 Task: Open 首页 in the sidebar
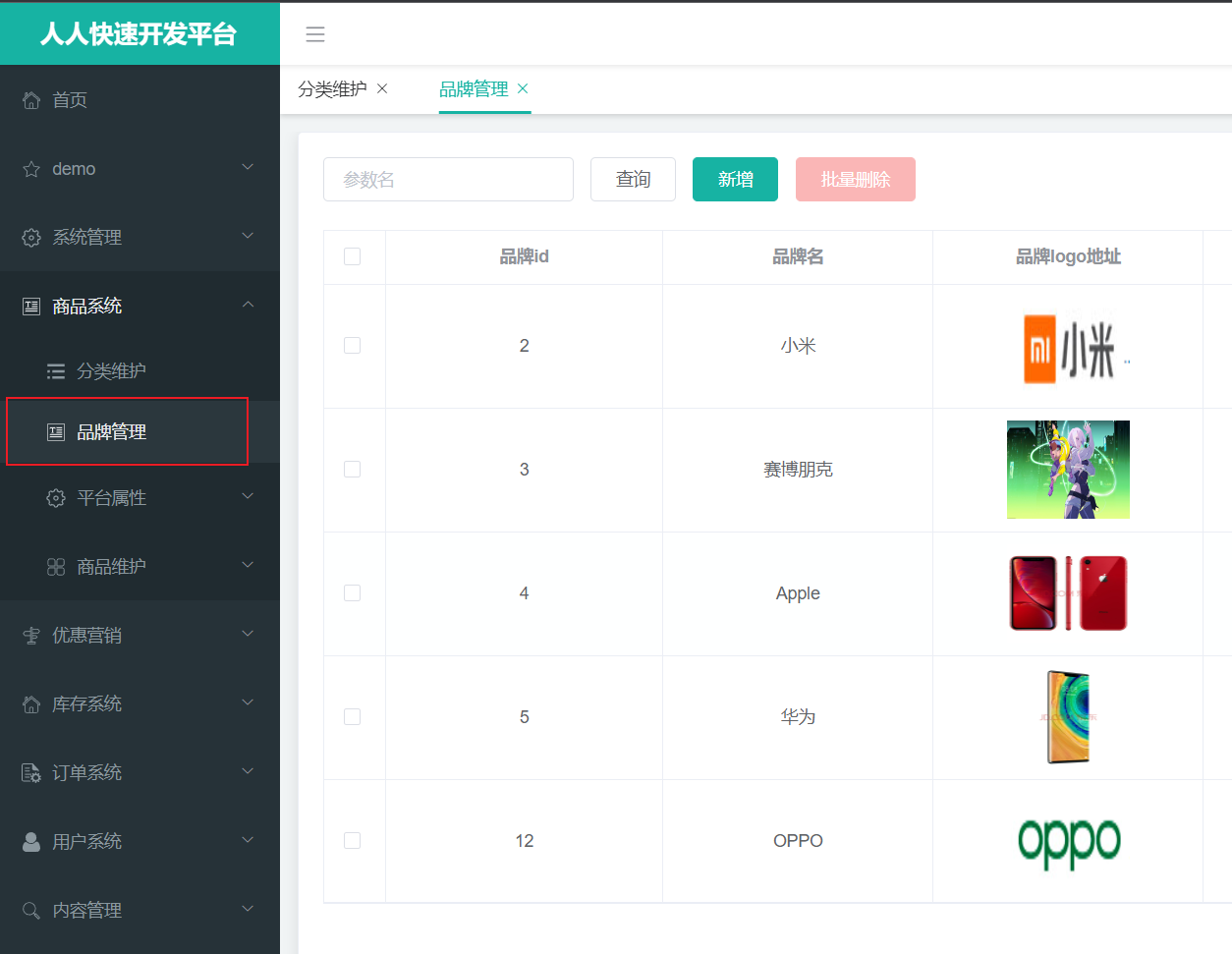[140, 100]
